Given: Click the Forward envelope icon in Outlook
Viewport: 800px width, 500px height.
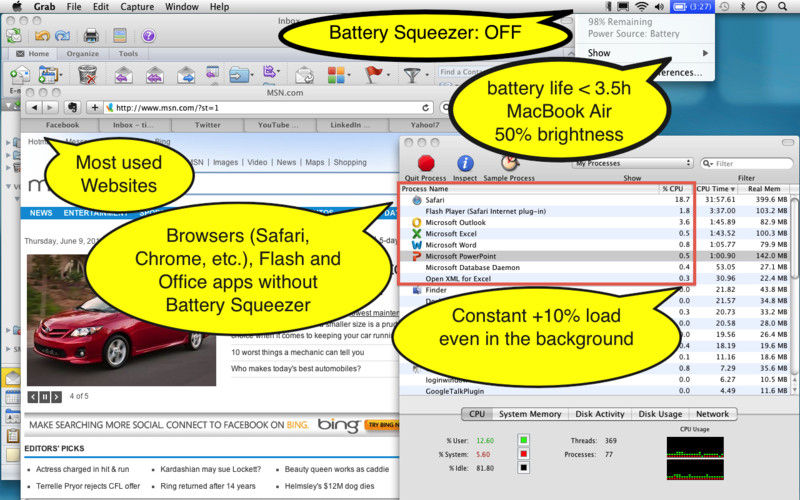Looking at the screenshot, I should coord(186,75).
